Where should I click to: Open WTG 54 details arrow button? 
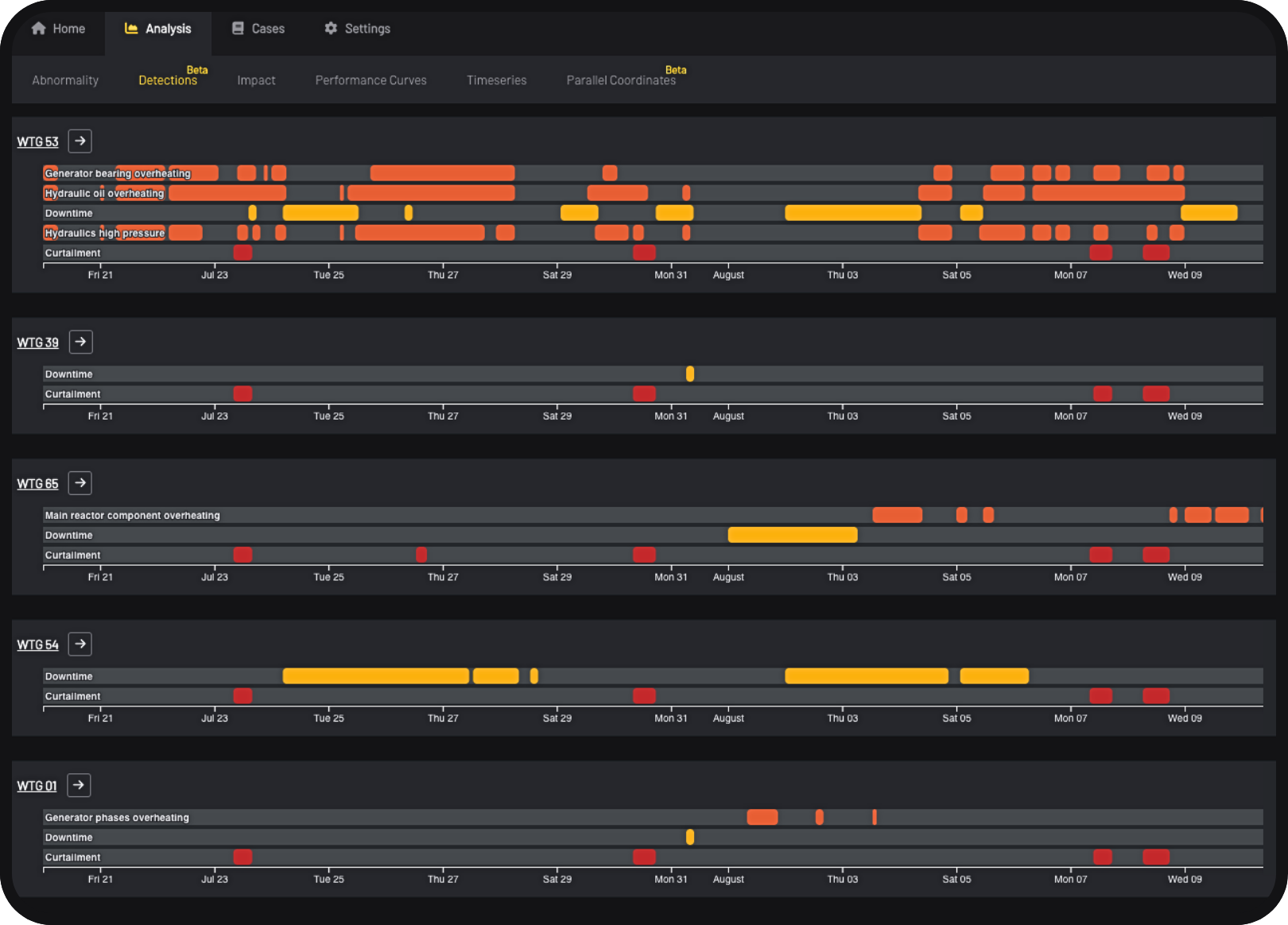pos(80,644)
